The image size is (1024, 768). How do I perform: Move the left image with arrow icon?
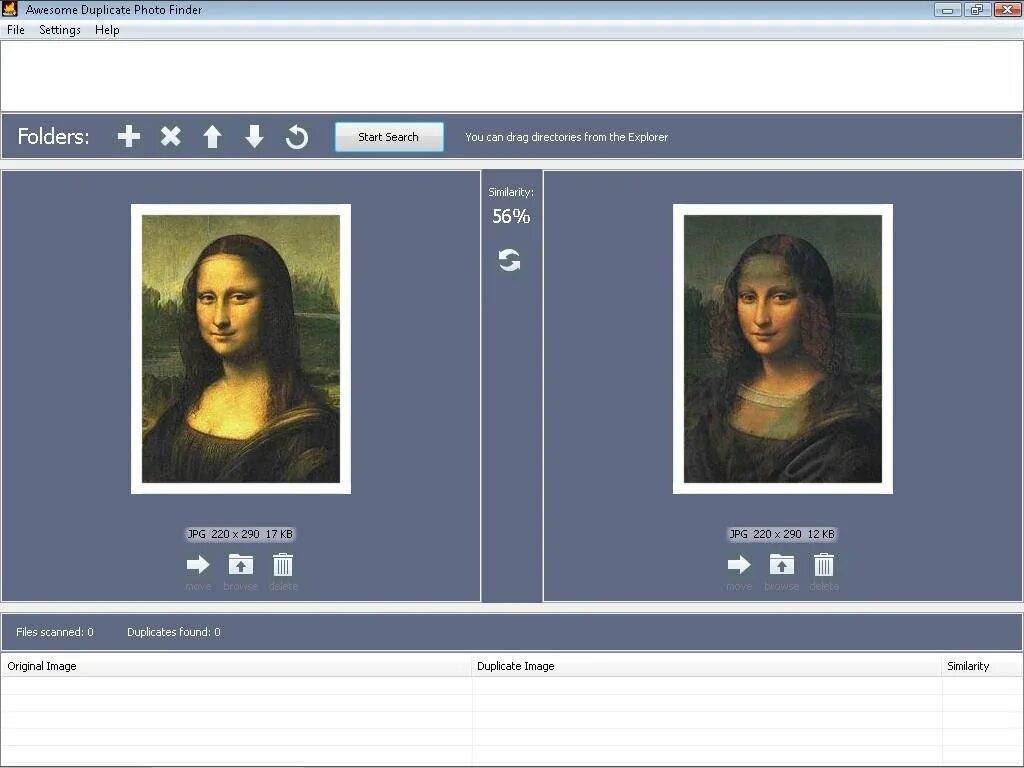coord(198,564)
